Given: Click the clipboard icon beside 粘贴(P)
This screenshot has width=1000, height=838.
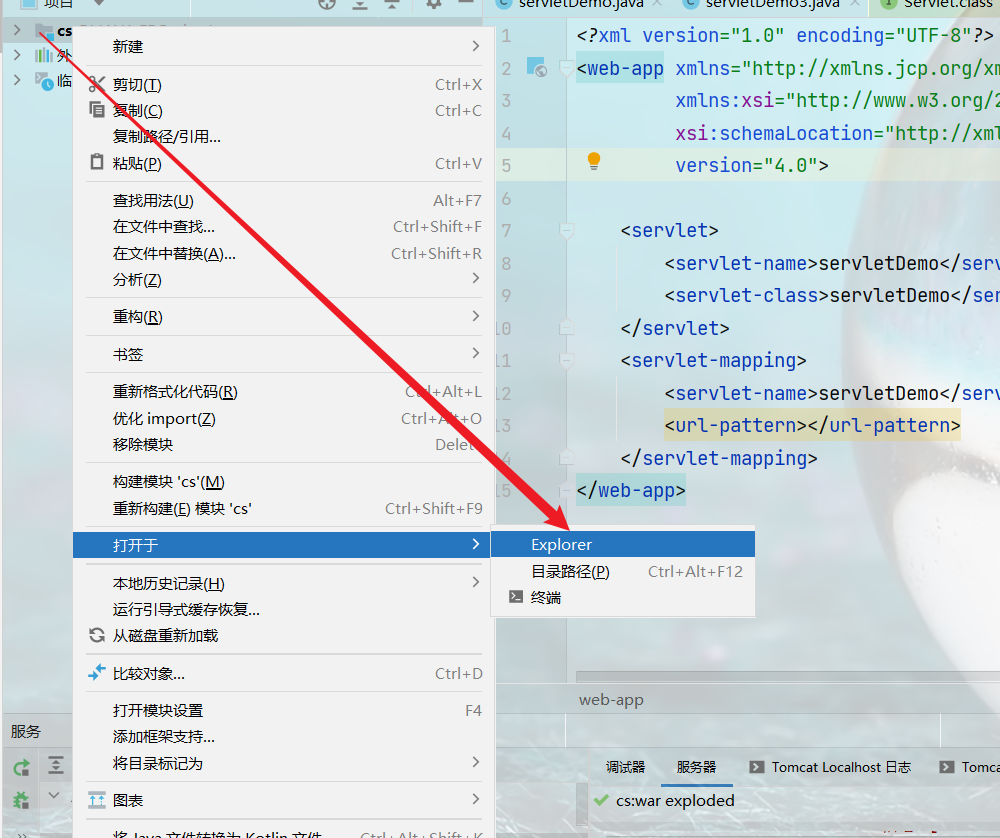Looking at the screenshot, I should tap(96, 162).
